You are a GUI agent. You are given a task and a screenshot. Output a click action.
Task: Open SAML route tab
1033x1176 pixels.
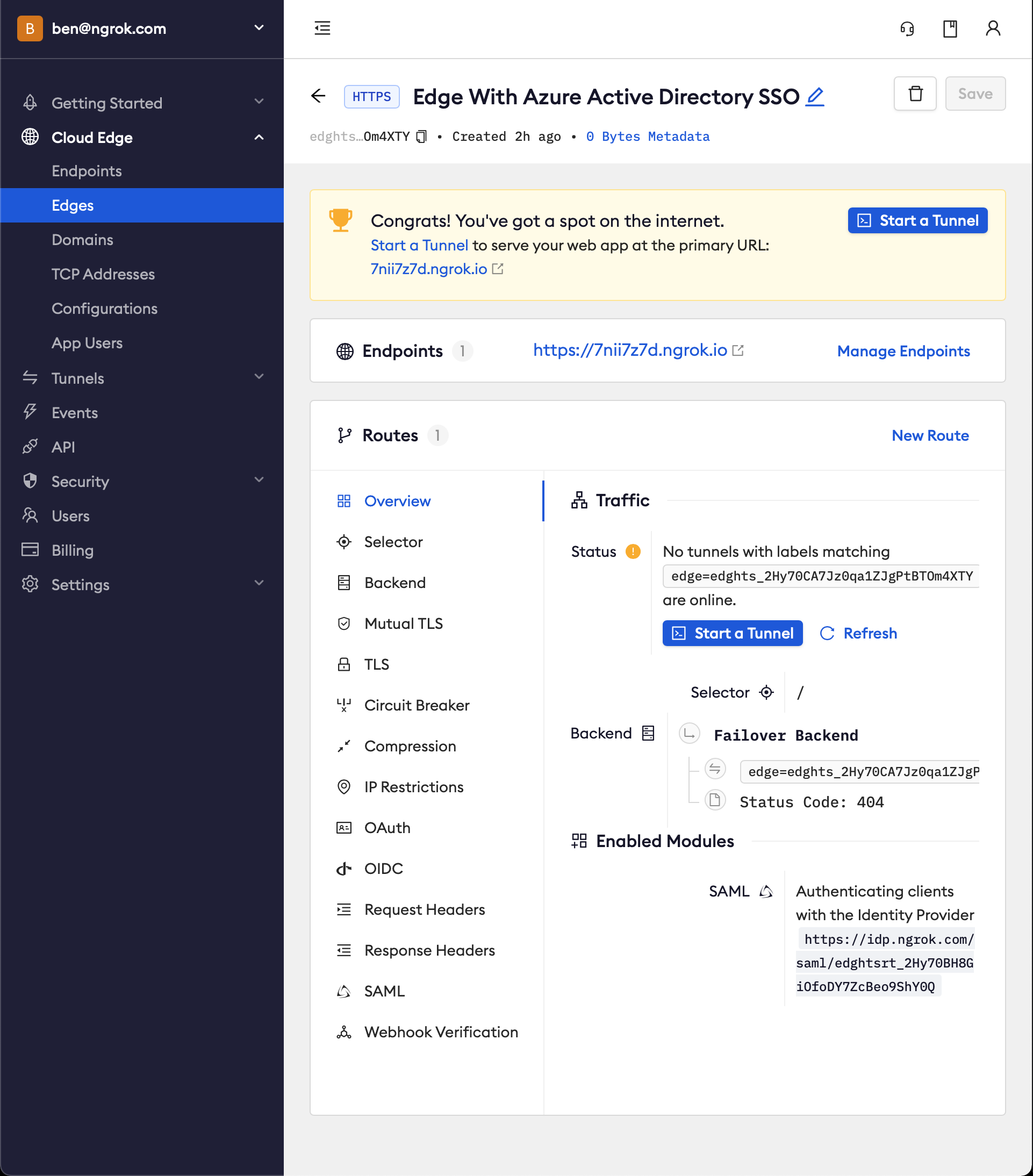(x=427, y=991)
